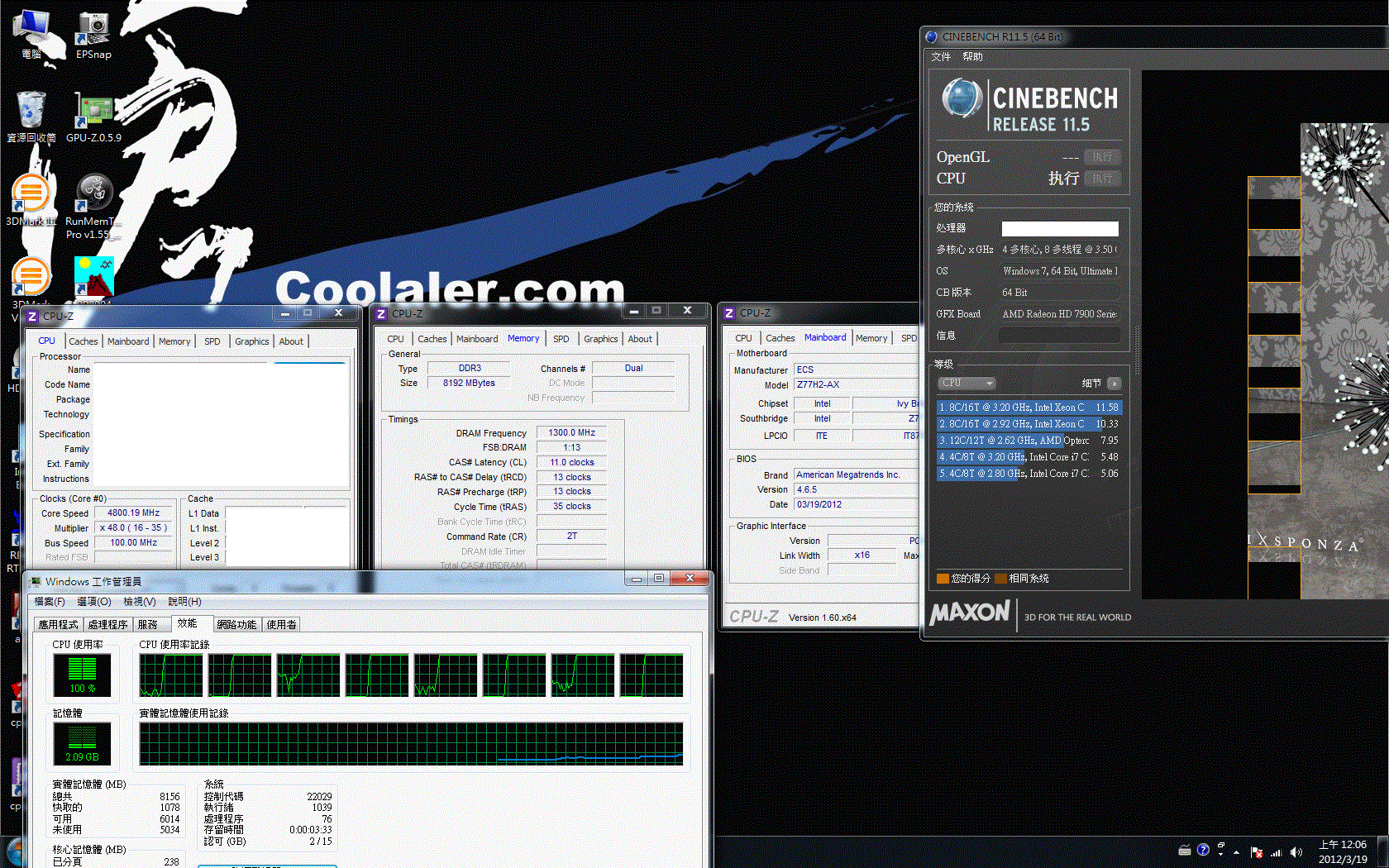Viewport: 1389px width, 868px height.
Task: Click the Core Speed value 4800.19 MHz
Action: (133, 513)
